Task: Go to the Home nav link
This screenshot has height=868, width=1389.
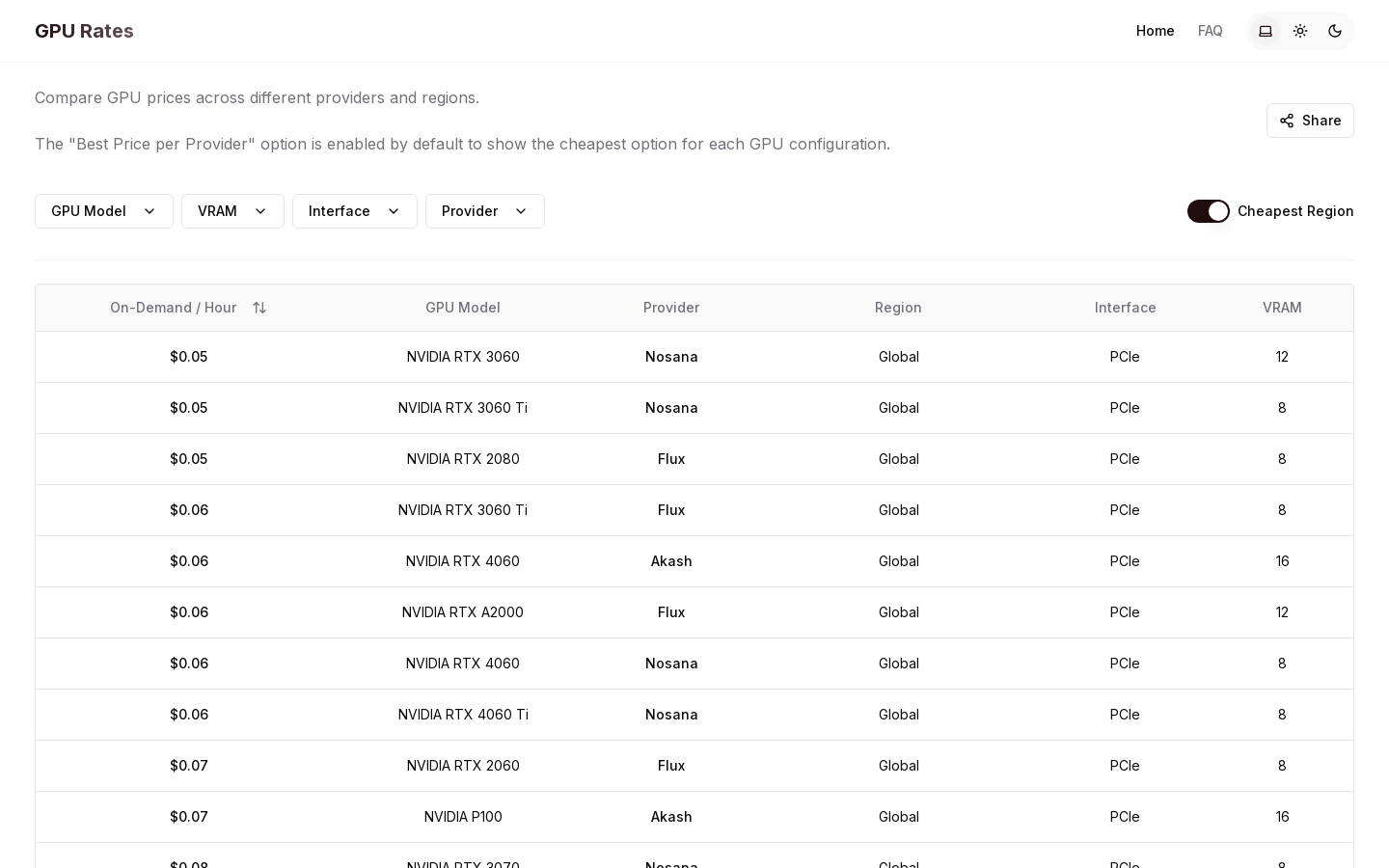Action: (1155, 31)
